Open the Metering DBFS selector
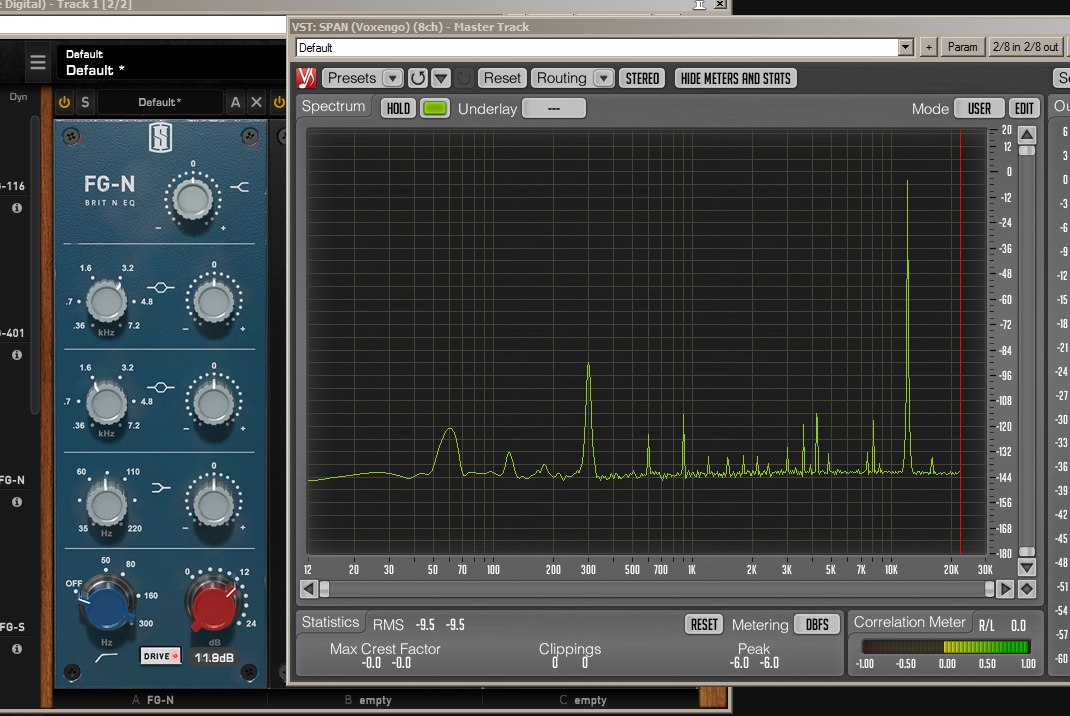The height and width of the screenshot is (716, 1070). [x=817, y=625]
